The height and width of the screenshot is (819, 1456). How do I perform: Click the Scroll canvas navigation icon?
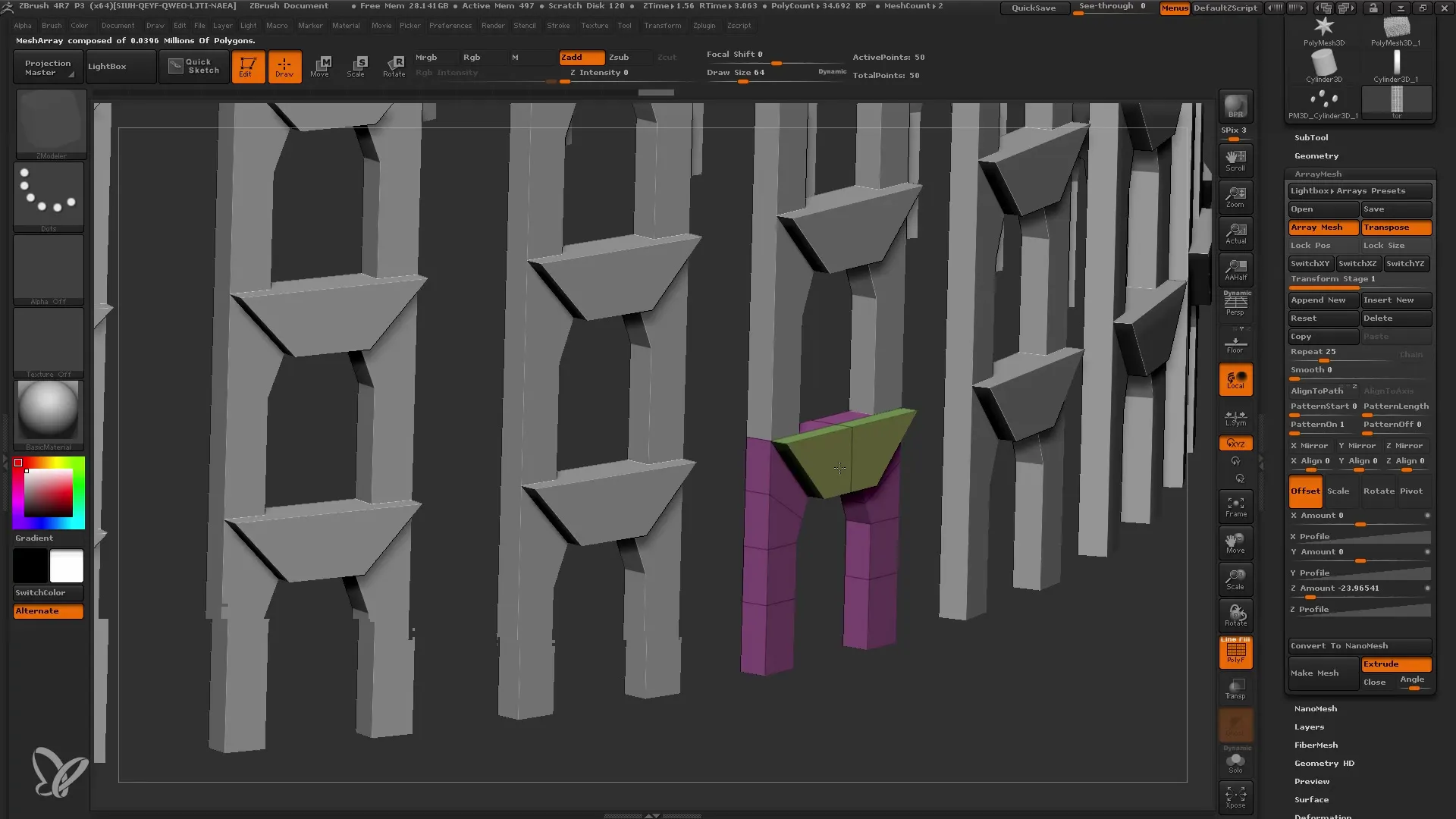point(1235,160)
